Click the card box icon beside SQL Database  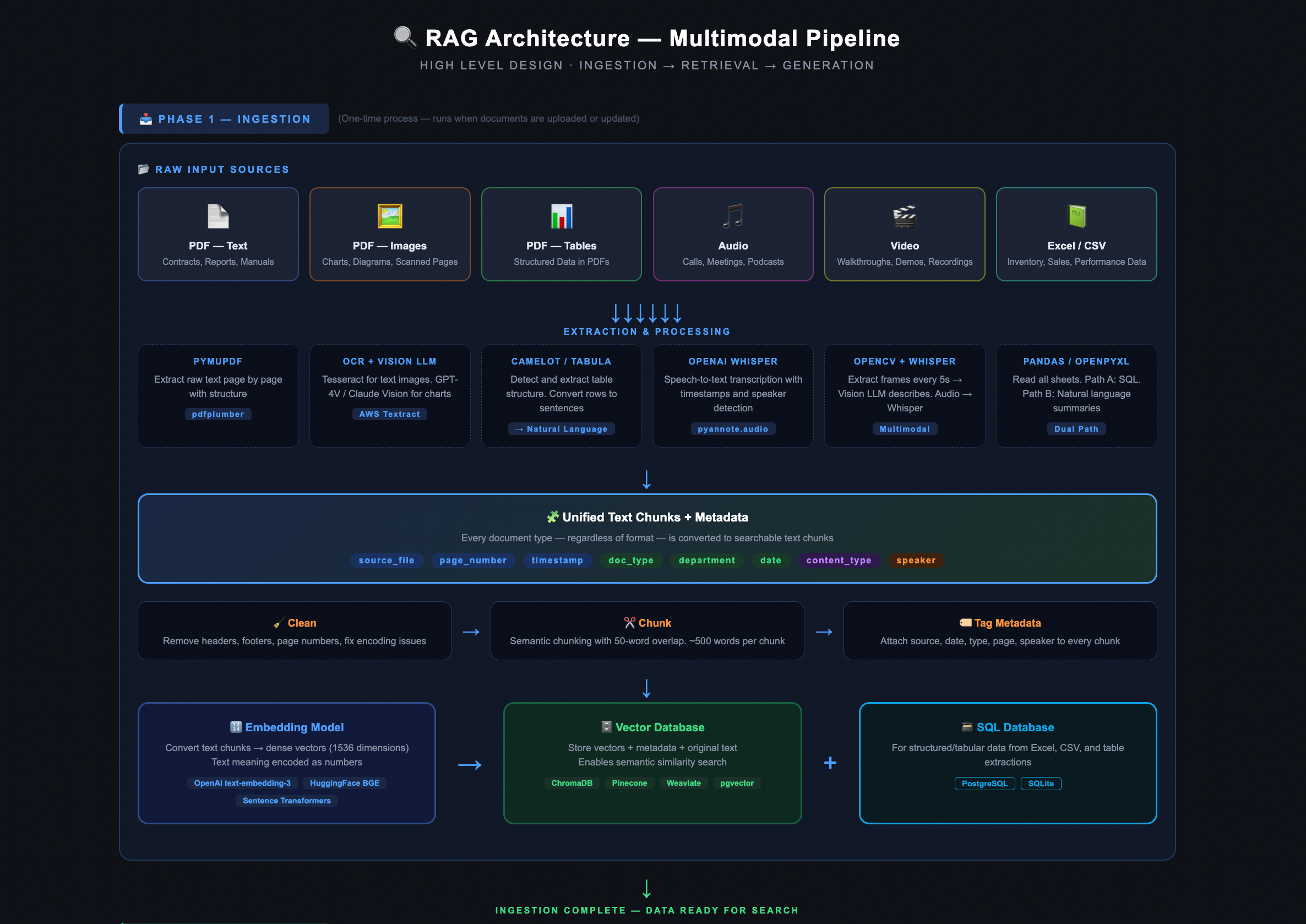(967, 726)
